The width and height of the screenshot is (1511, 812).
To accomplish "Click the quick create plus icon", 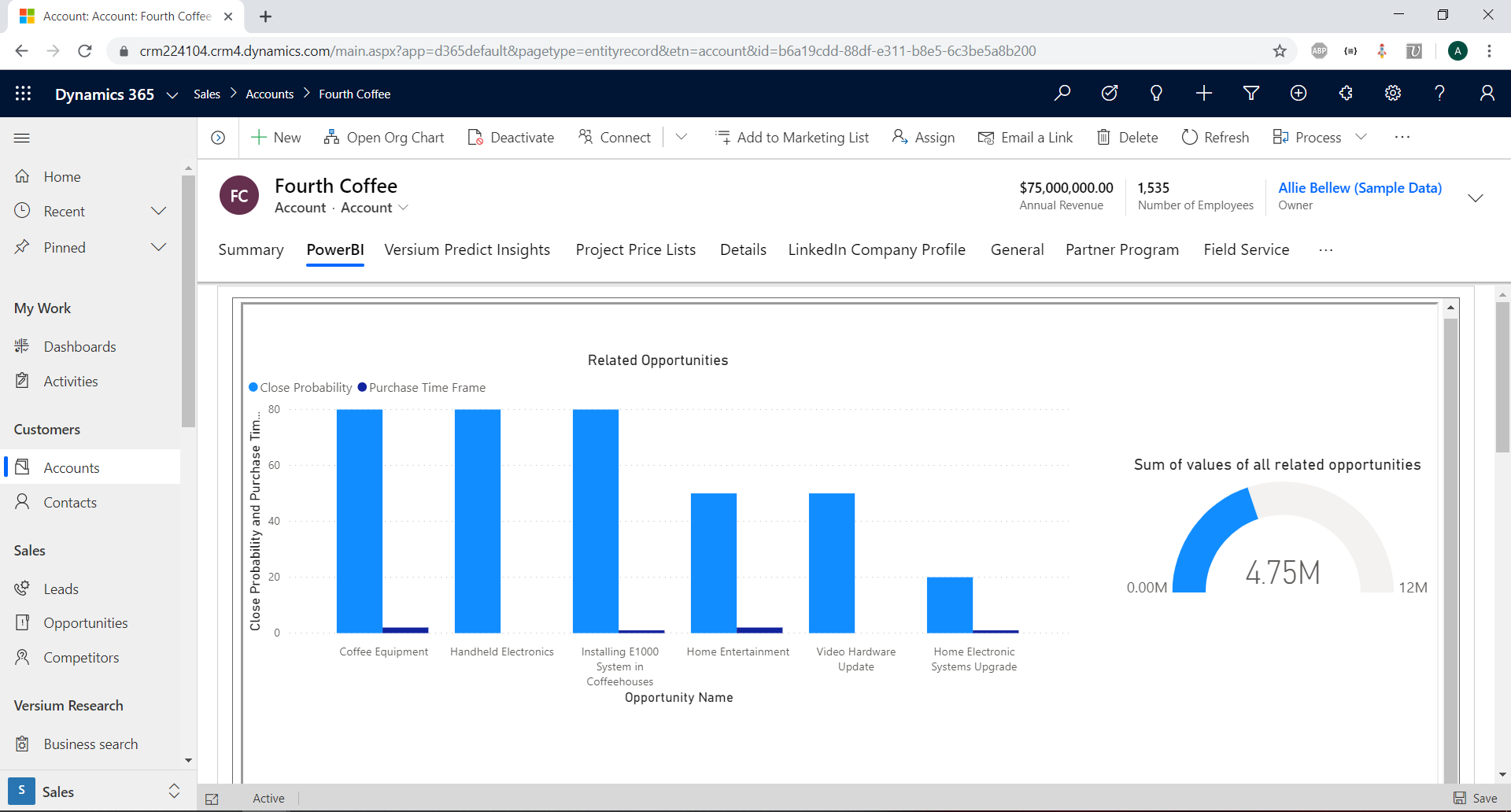I will click(x=1204, y=94).
